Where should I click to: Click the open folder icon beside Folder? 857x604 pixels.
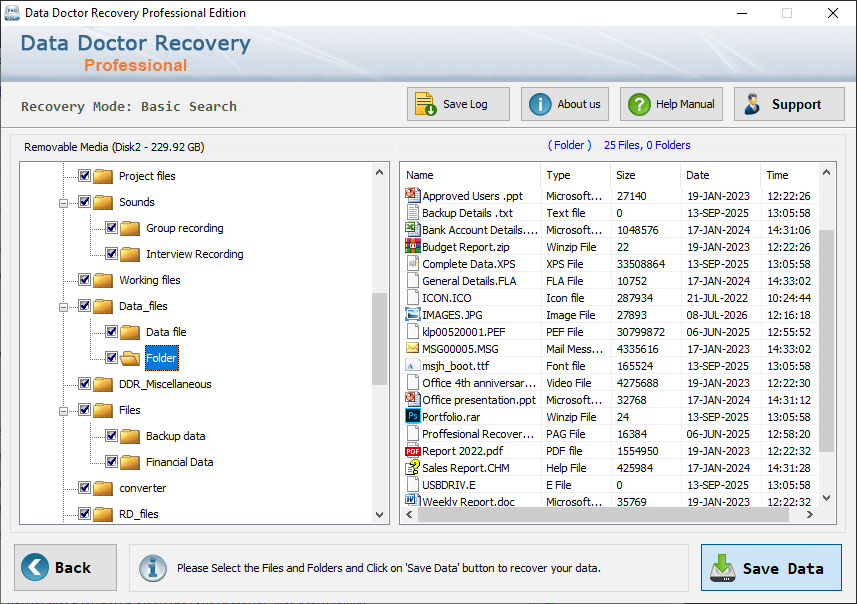pyautogui.click(x=130, y=358)
